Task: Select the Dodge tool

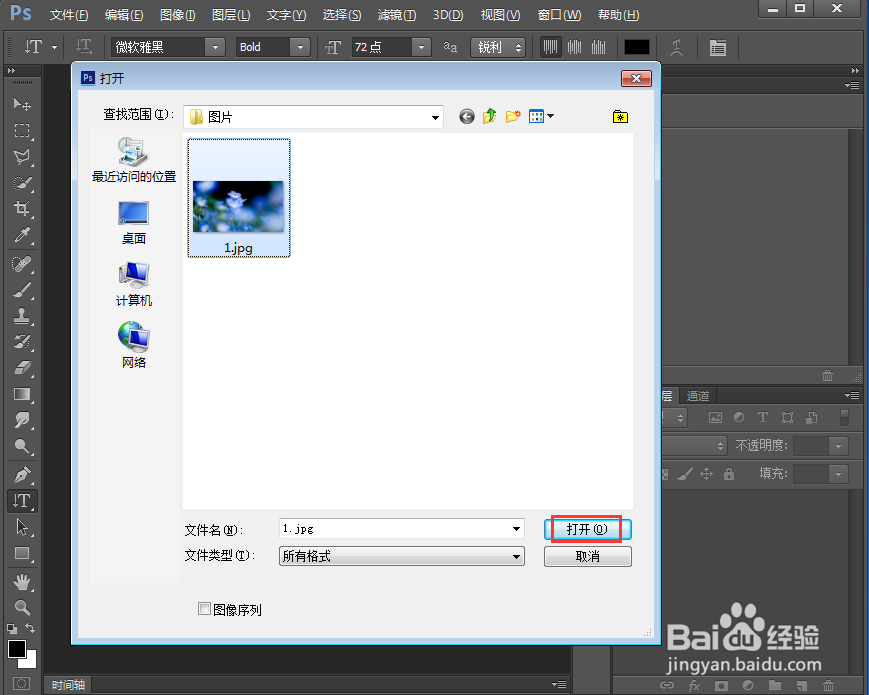Action: click(22, 446)
